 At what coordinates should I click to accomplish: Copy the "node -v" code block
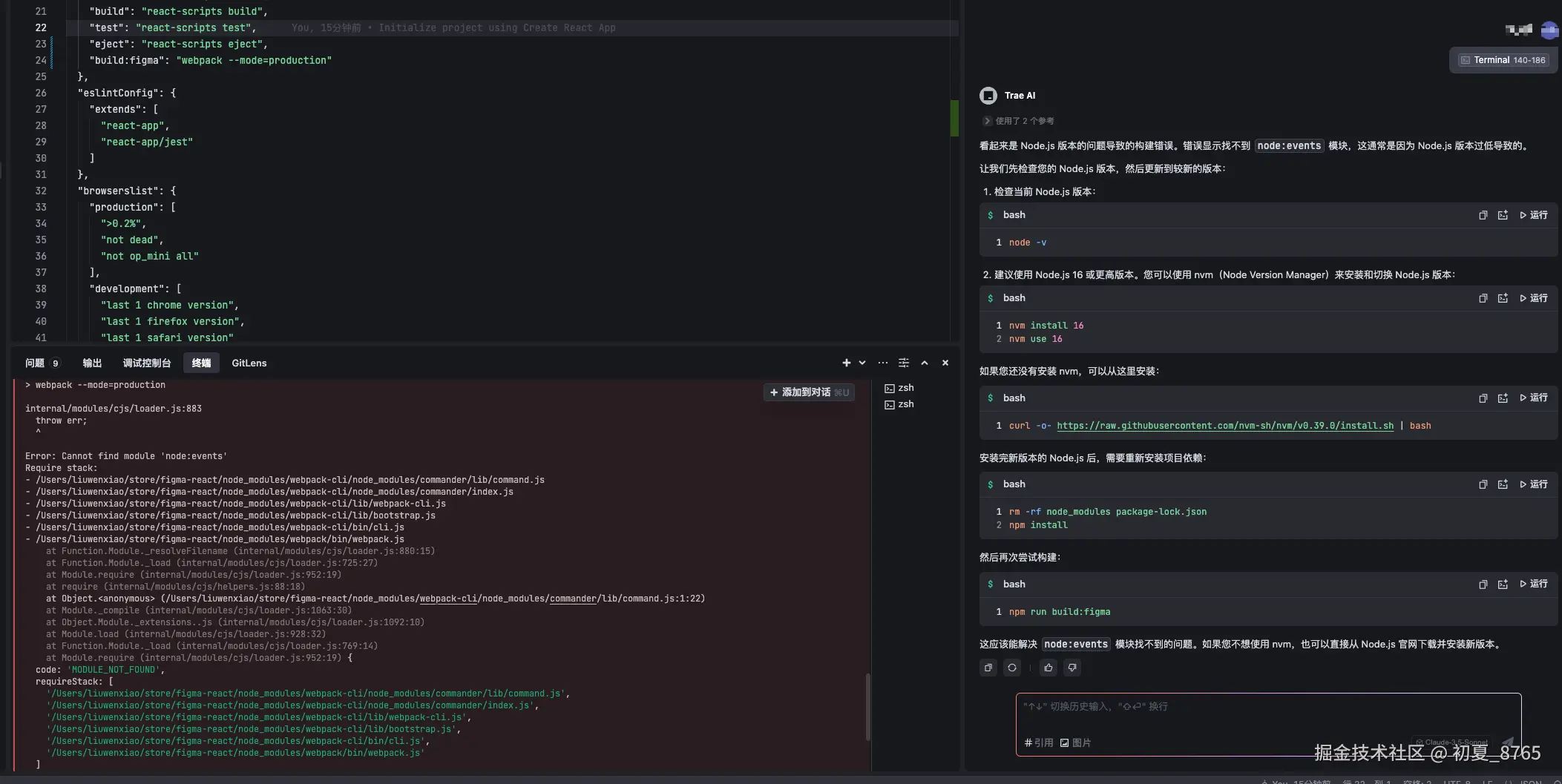(1483, 215)
